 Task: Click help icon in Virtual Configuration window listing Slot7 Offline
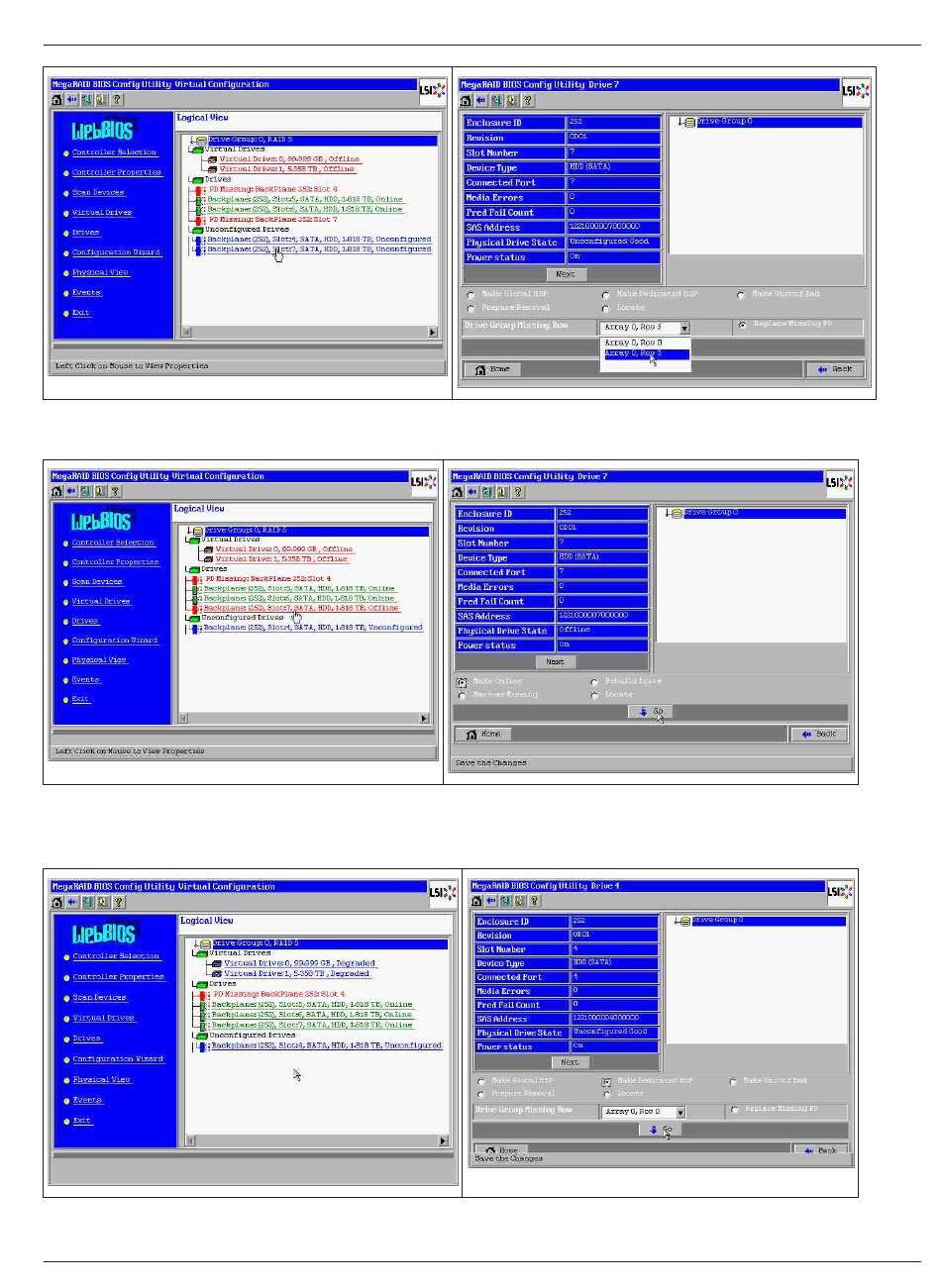[116, 491]
